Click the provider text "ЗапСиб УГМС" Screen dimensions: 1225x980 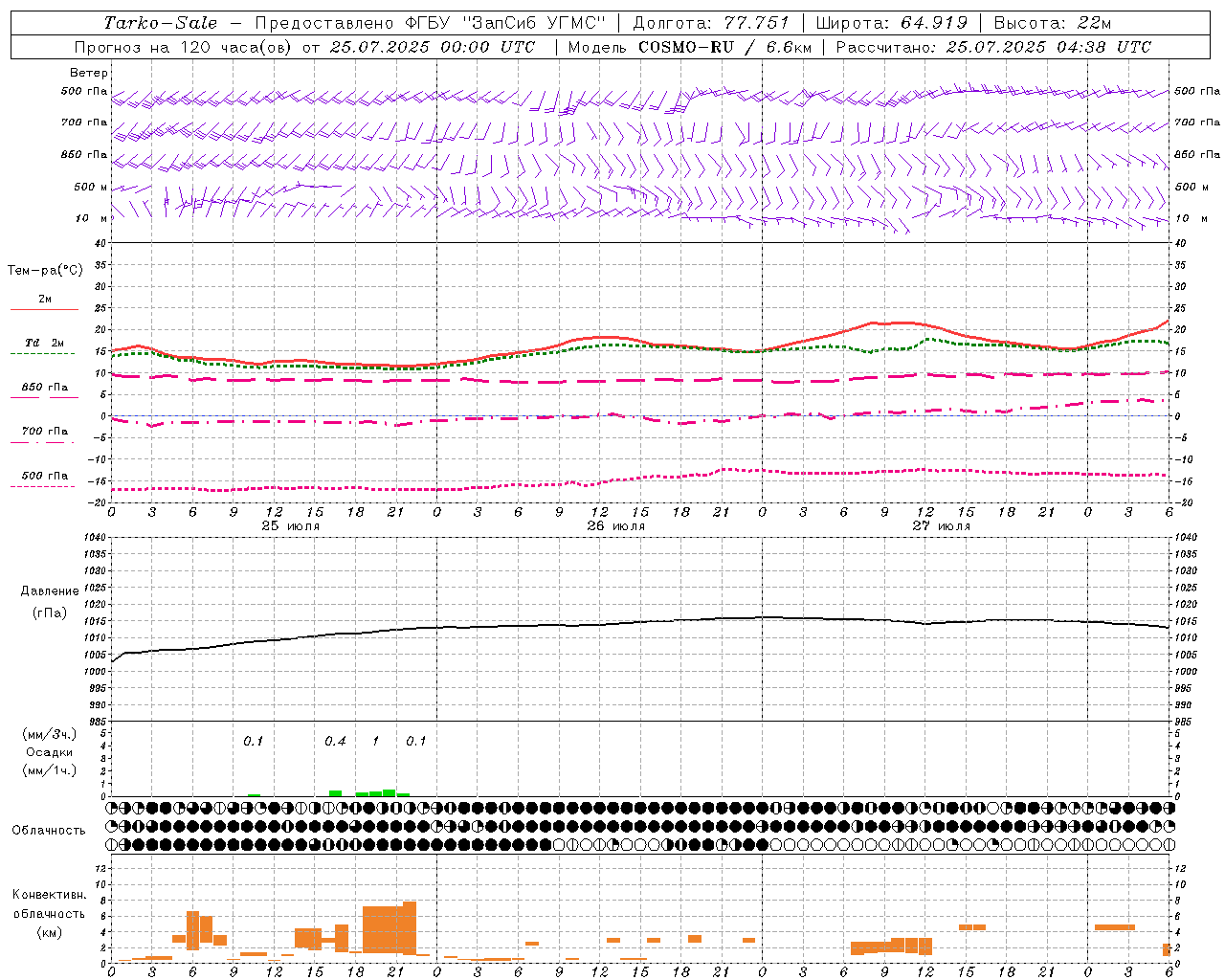(534, 23)
